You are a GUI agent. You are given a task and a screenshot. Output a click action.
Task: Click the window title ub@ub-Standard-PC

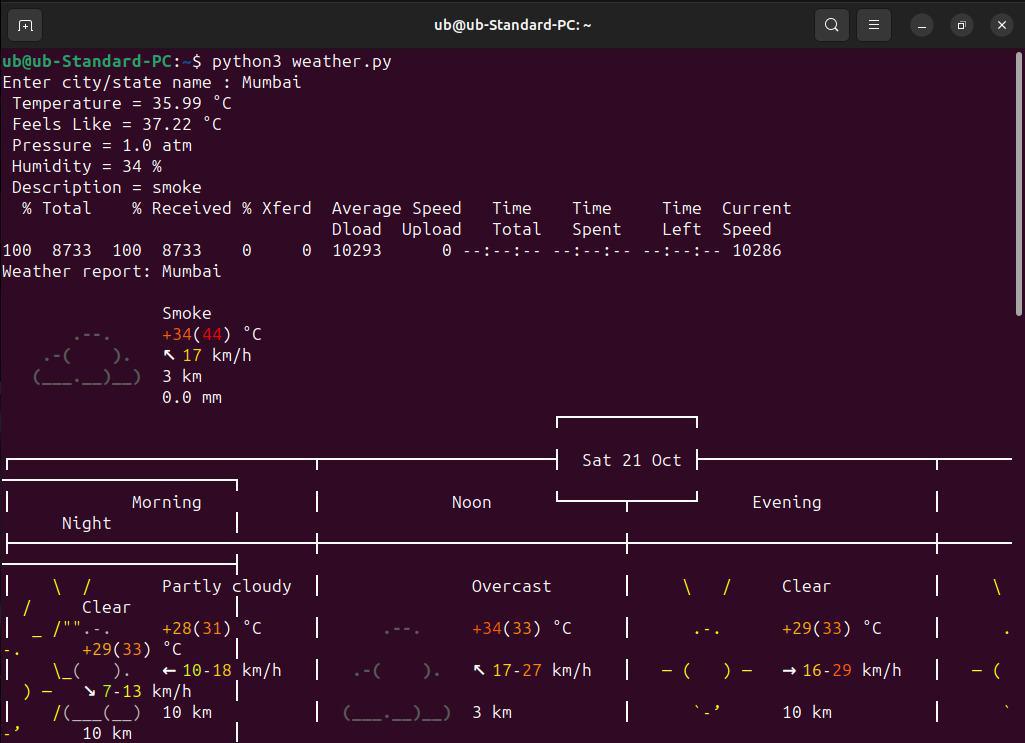(x=512, y=25)
